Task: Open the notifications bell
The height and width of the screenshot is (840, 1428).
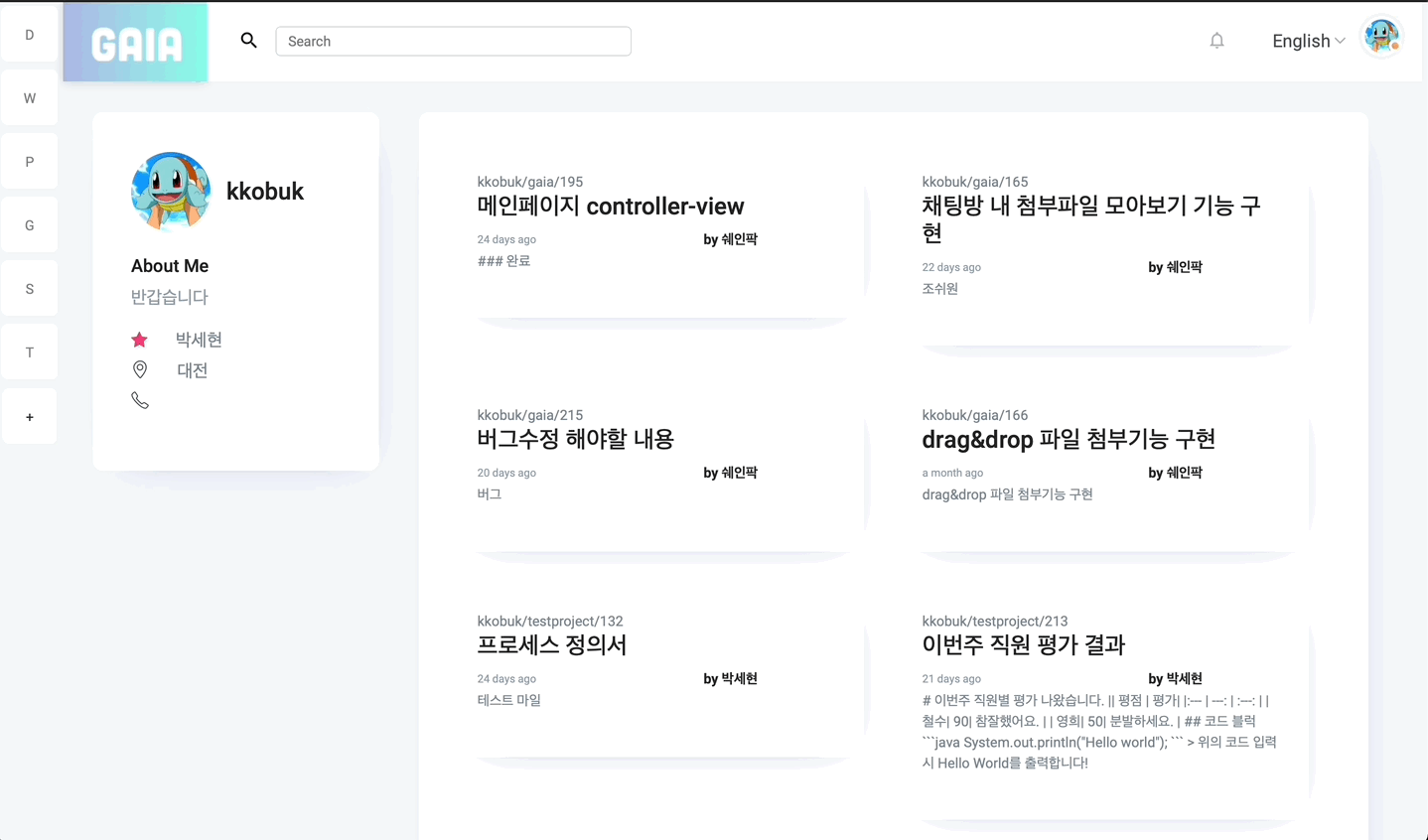Action: [1216, 41]
